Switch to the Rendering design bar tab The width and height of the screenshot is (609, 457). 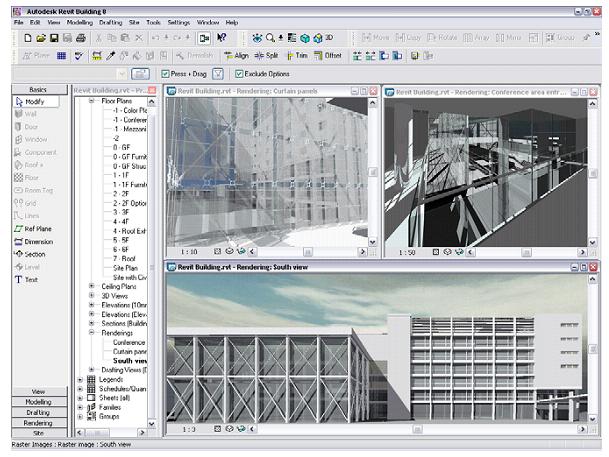coord(37,422)
